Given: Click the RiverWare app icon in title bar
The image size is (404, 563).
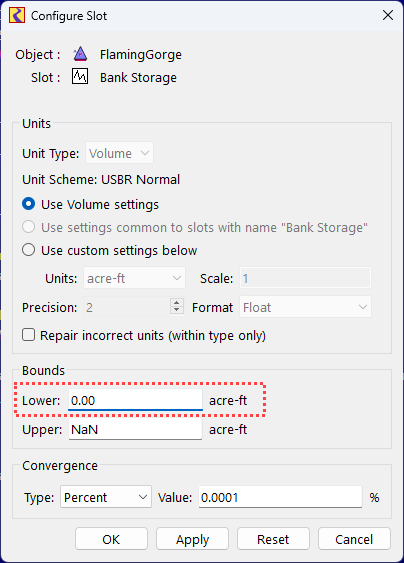Looking at the screenshot, I should pyautogui.click(x=17, y=15).
